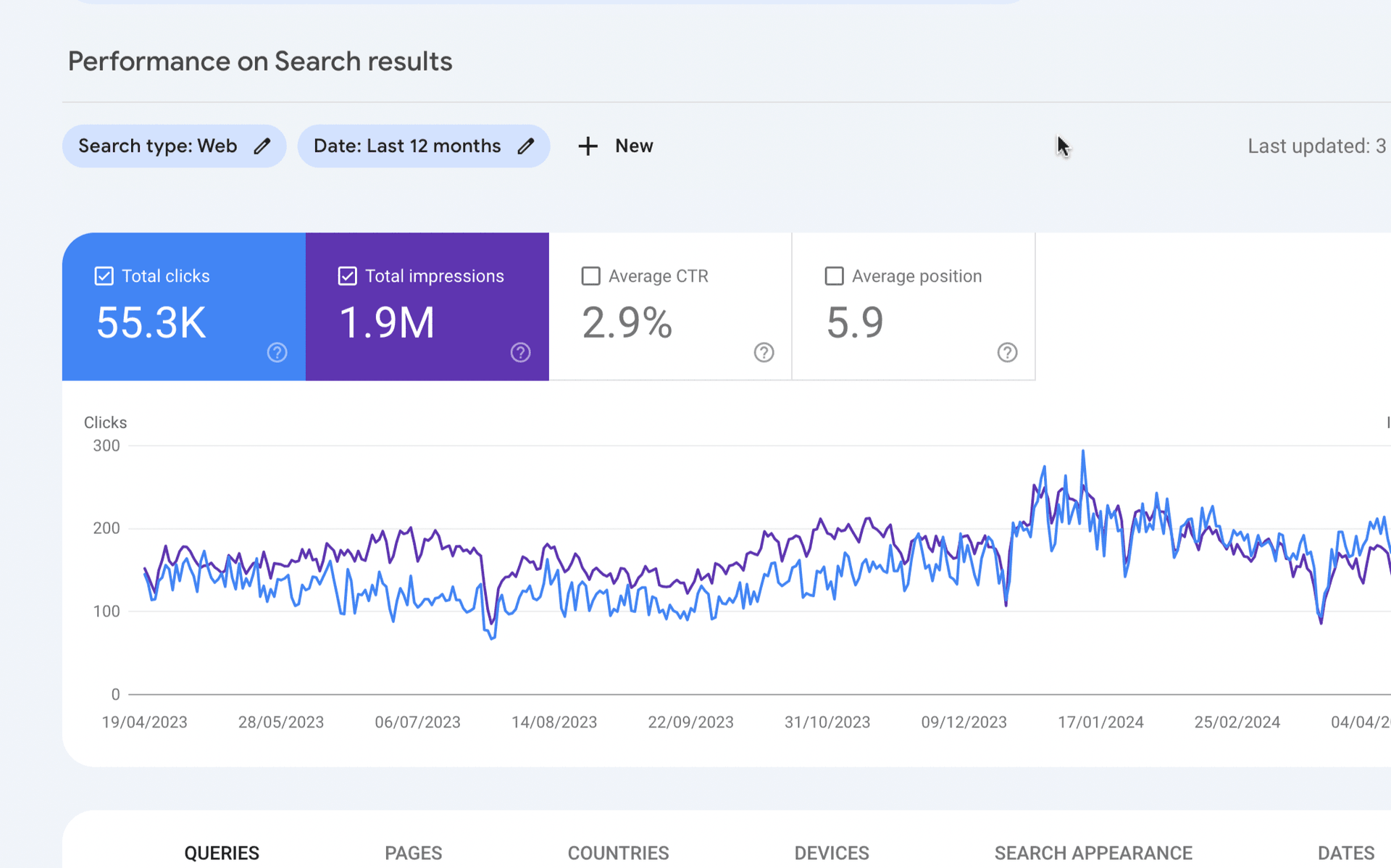This screenshot has height=868, width=1391.
Task: Select the Dates tab
Action: (1346, 853)
